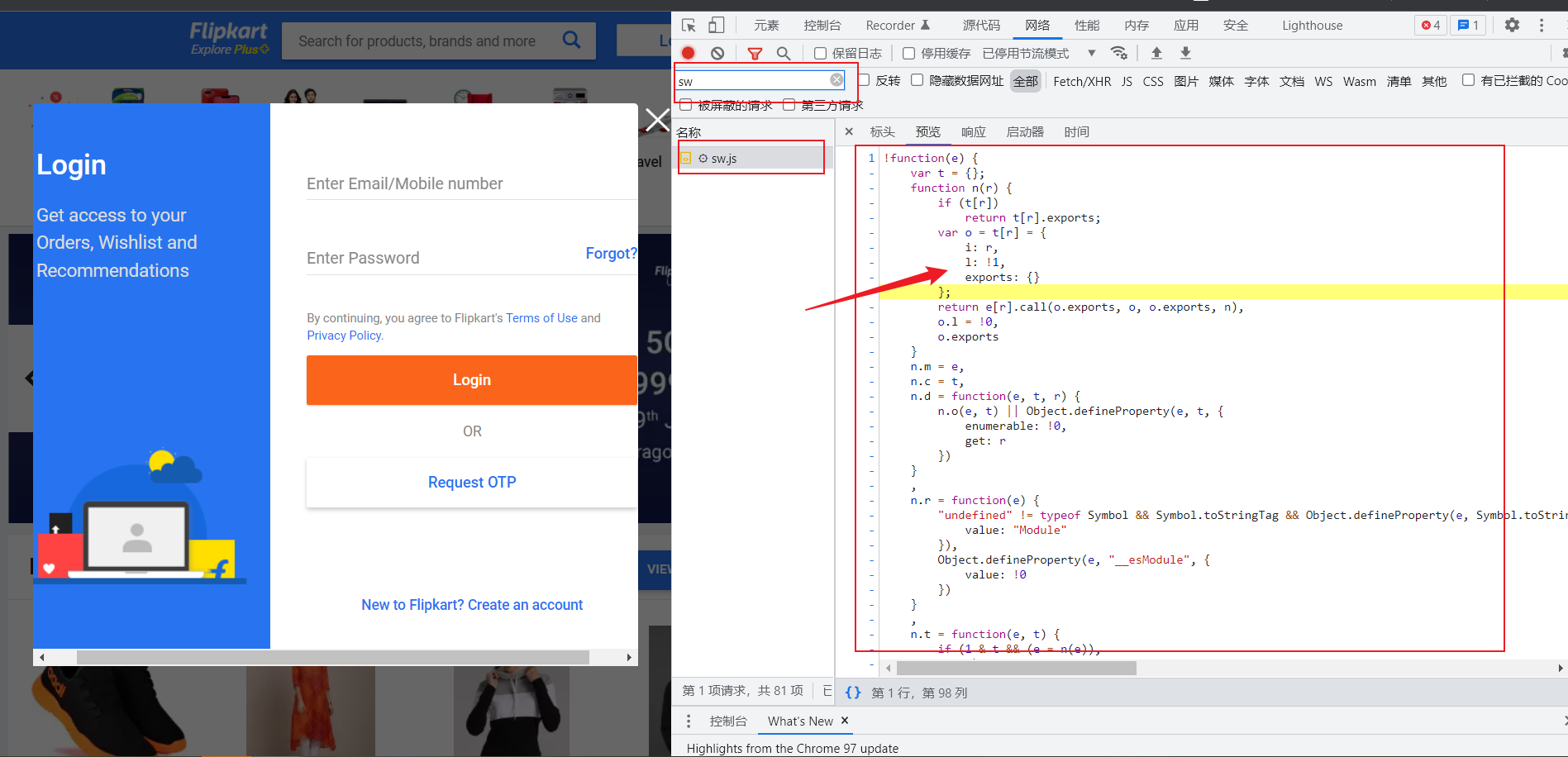Open the Privacy Policy link
The width and height of the screenshot is (1568, 757).
(x=344, y=336)
